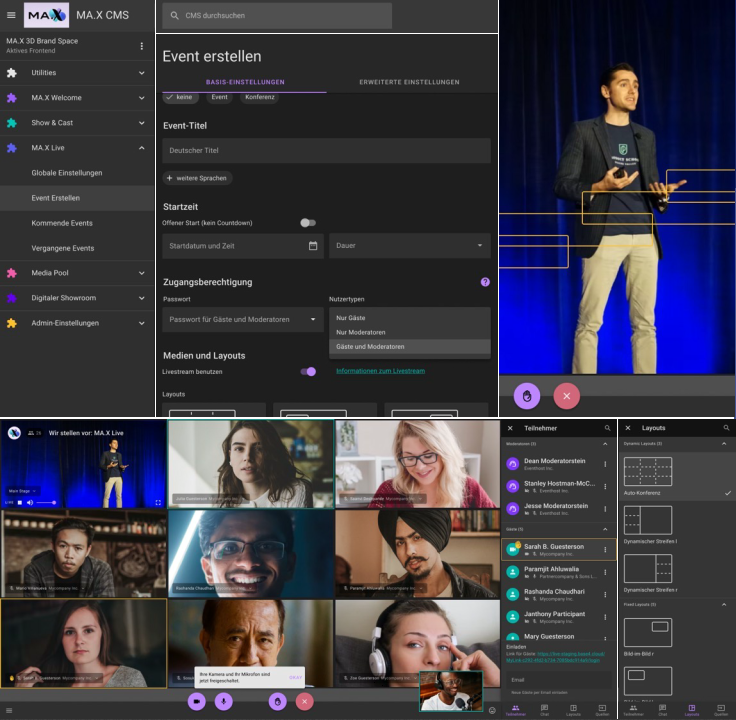Click the calendar icon in Startdatum field
The height and width of the screenshot is (720, 736).
point(313,245)
